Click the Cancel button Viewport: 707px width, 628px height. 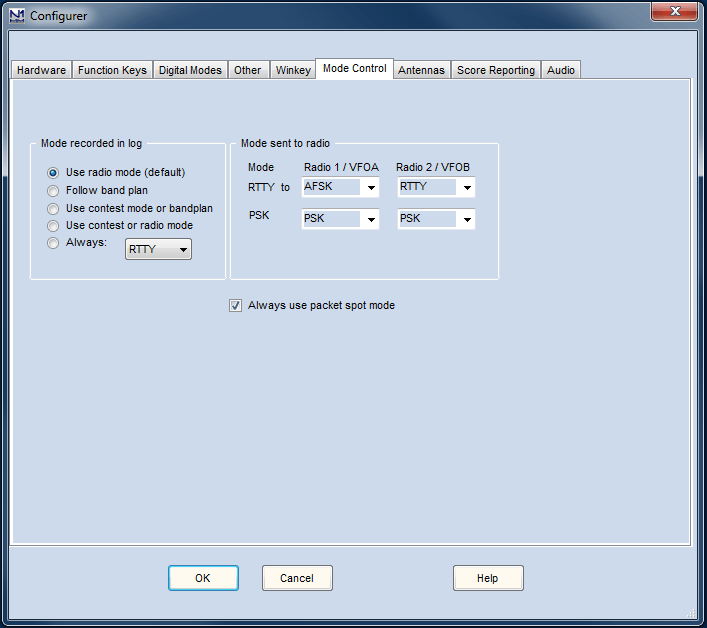[297, 578]
